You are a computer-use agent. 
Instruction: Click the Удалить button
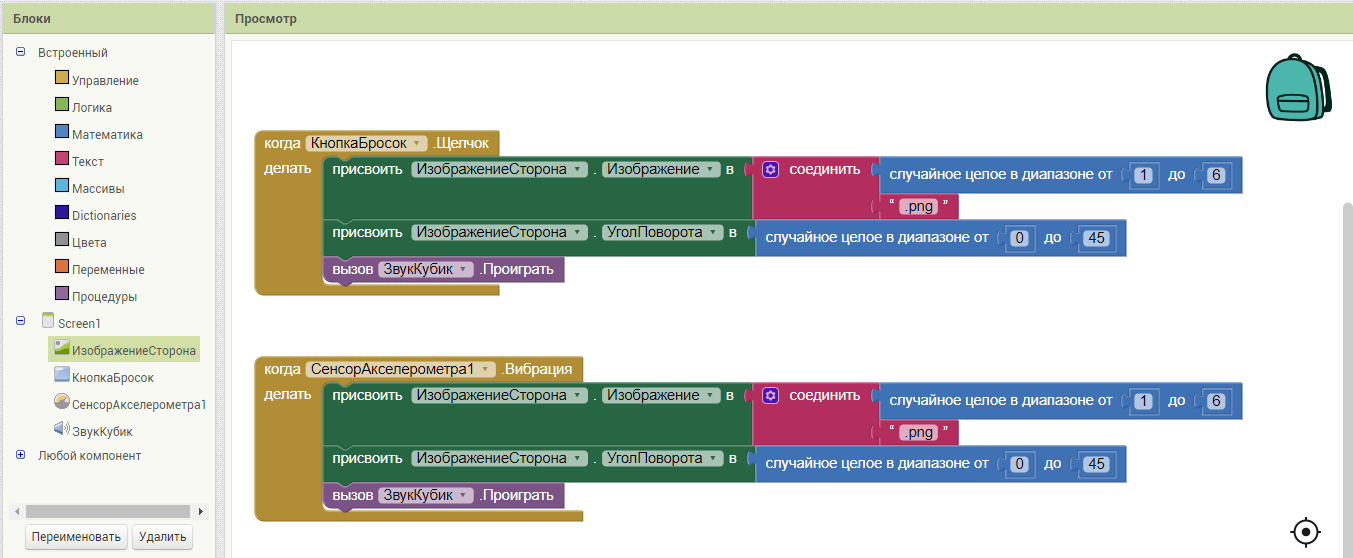pyautogui.click(x=162, y=537)
